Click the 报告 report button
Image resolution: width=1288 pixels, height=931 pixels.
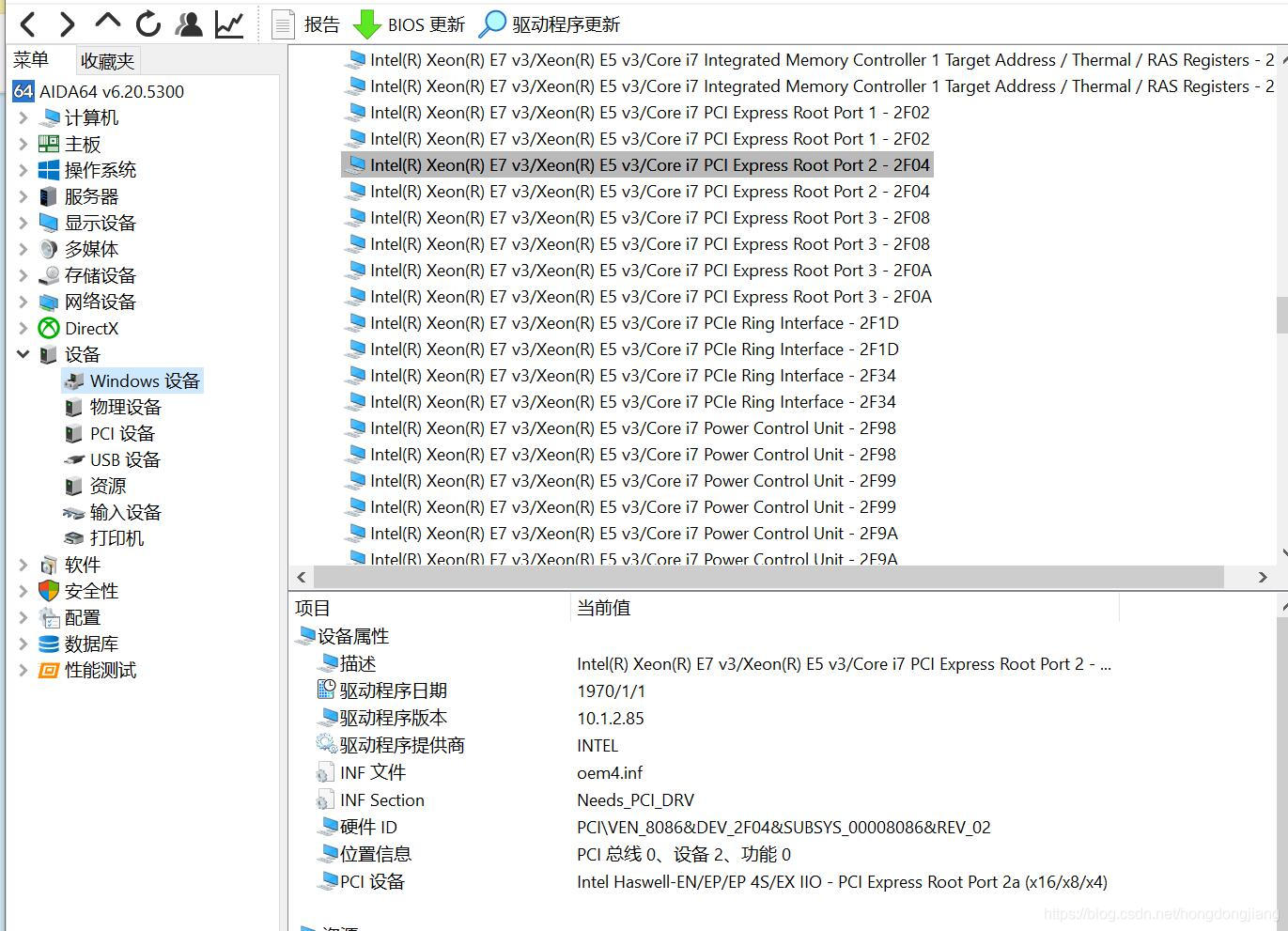tap(305, 24)
